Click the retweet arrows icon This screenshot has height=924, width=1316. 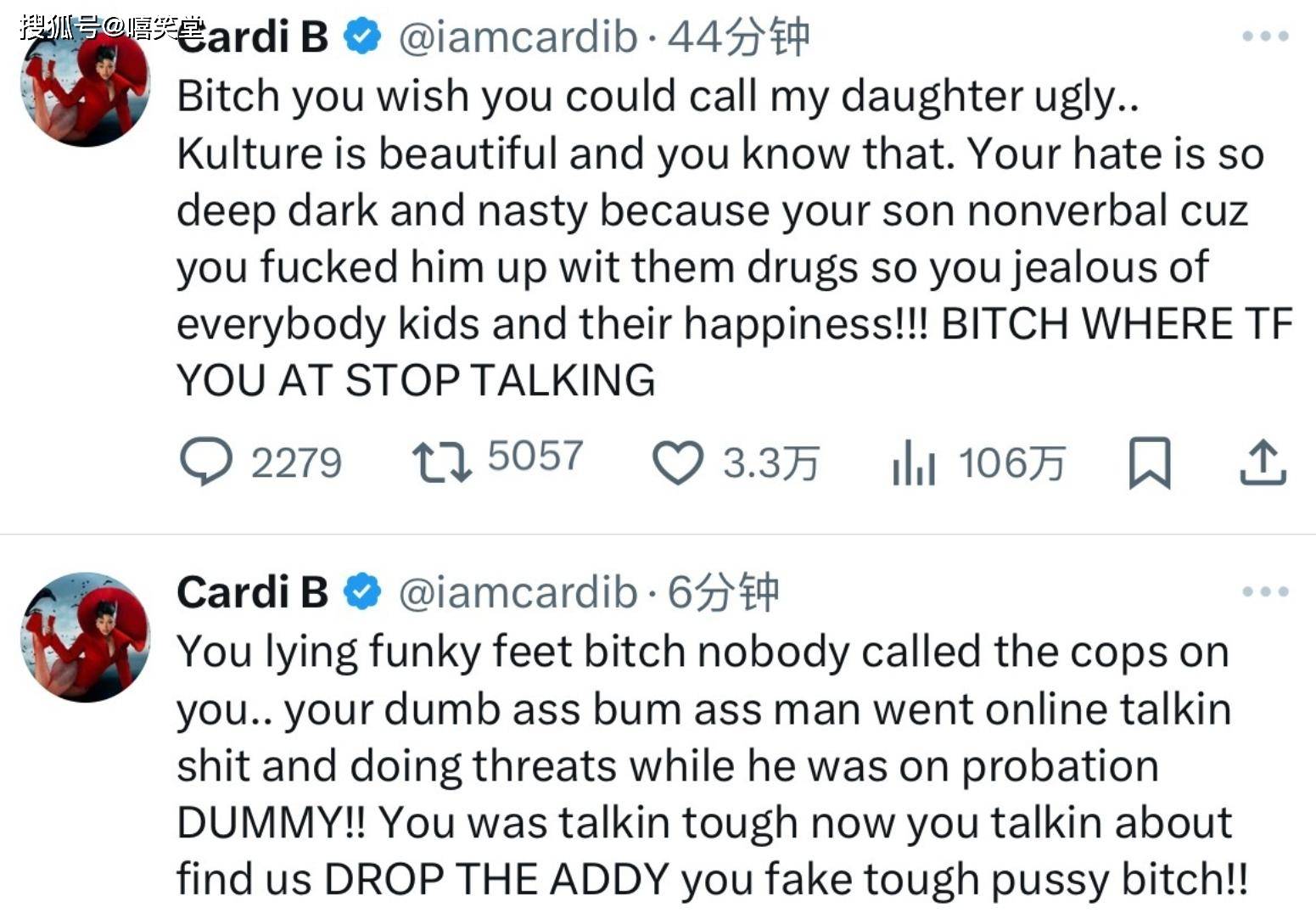(x=441, y=463)
